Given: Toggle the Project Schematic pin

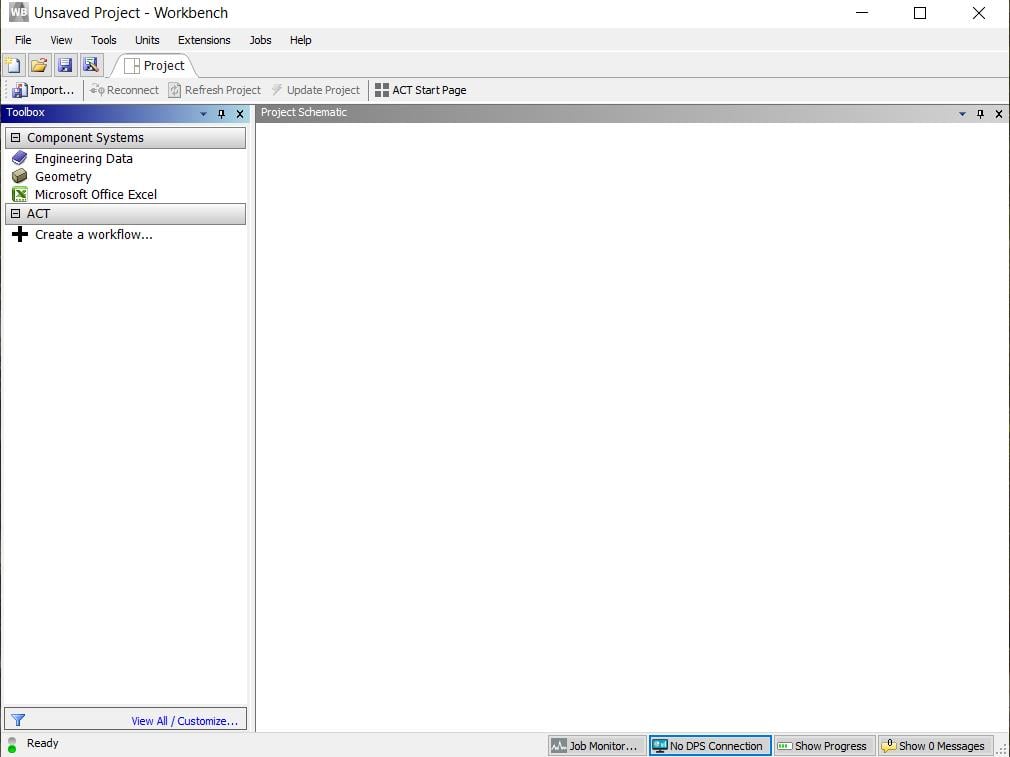Looking at the screenshot, I should tap(980, 114).
